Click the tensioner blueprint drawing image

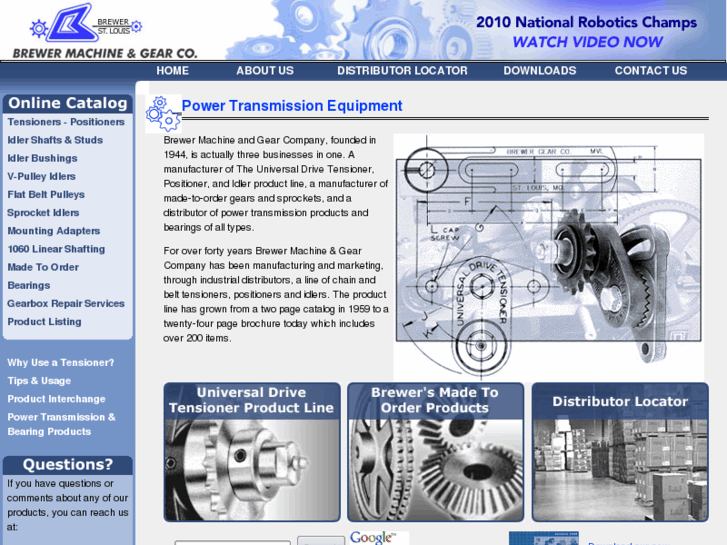tap(548, 256)
